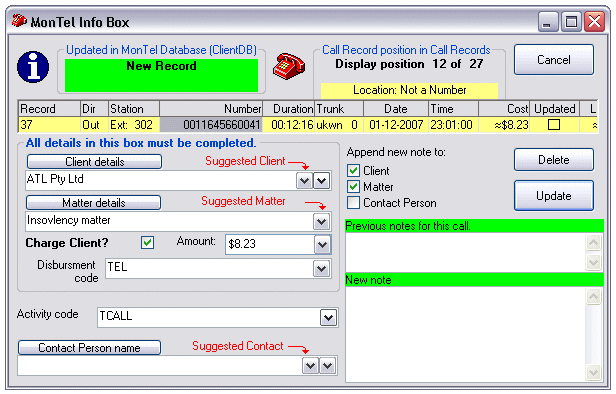
Task: Click date cell 01-12-2007
Action: point(396,125)
